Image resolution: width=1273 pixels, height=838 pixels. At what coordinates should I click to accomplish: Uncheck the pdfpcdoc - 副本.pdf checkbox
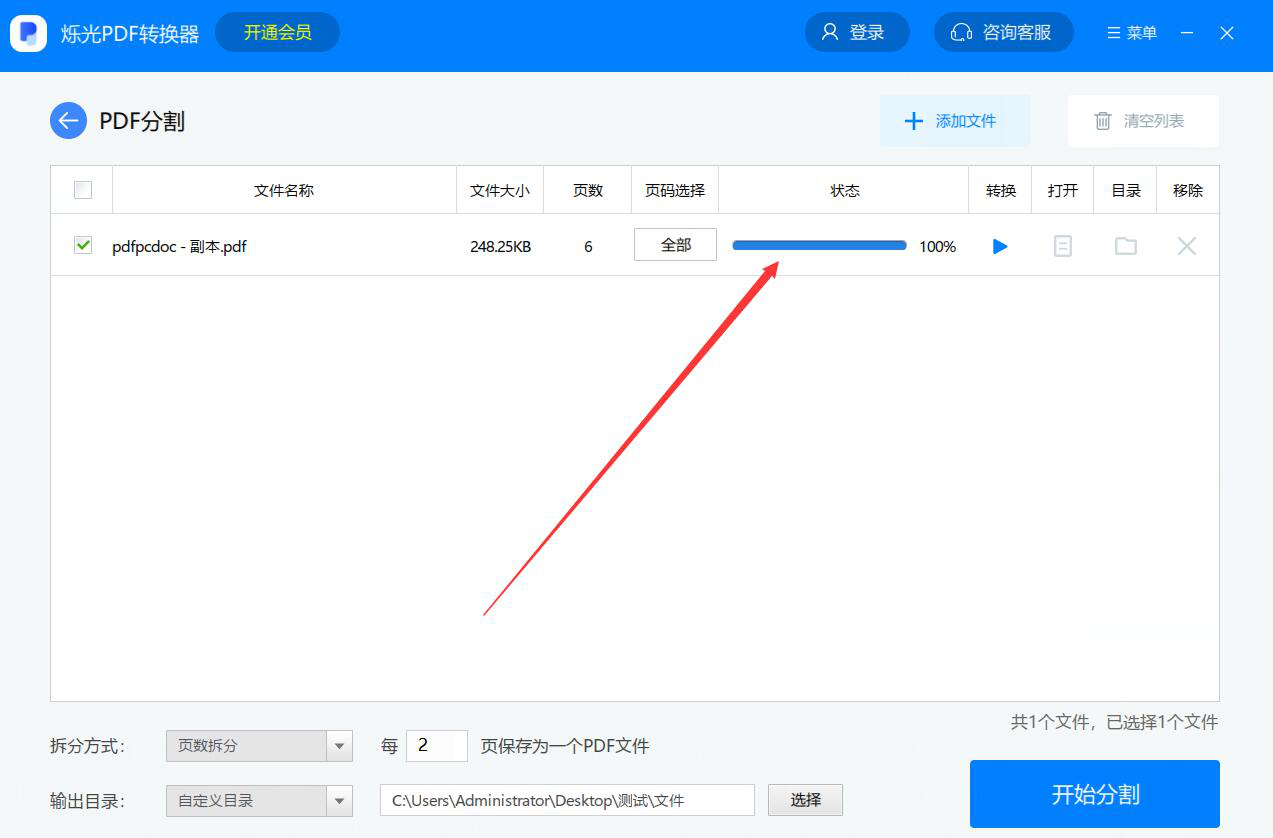[83, 245]
